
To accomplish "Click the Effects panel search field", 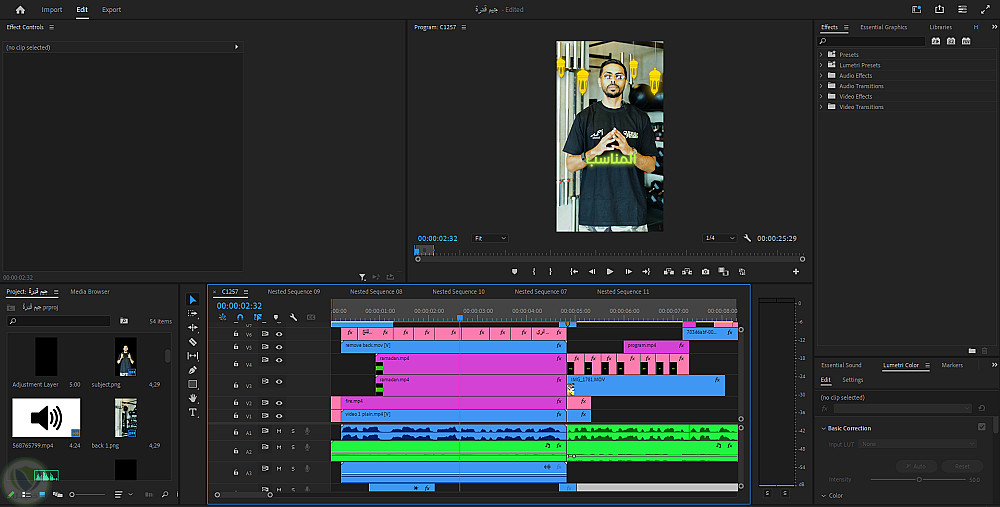I will coord(870,41).
